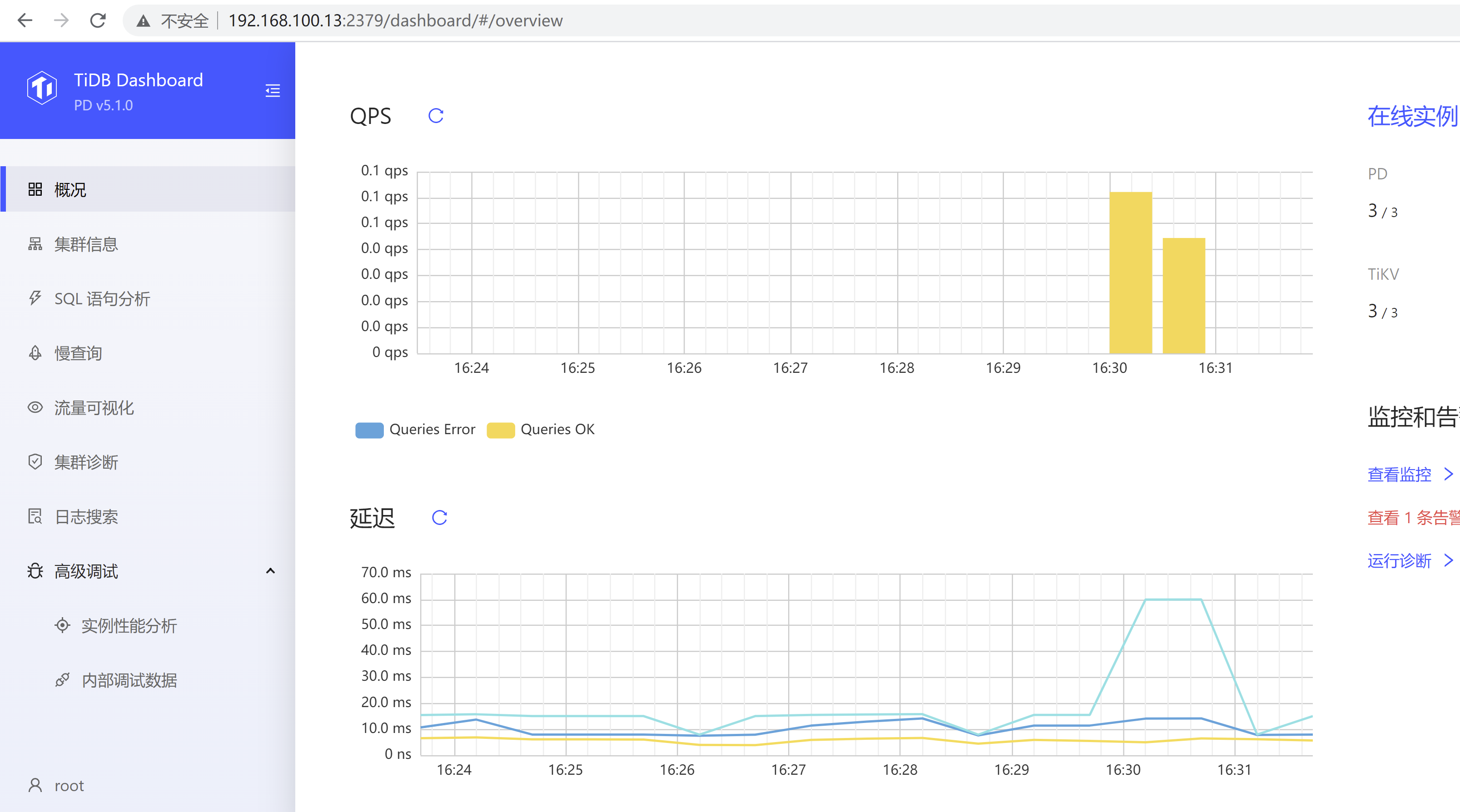Viewport: 1460px width, 812px height.
Task: Click the browser address bar URL
Action: [396, 21]
